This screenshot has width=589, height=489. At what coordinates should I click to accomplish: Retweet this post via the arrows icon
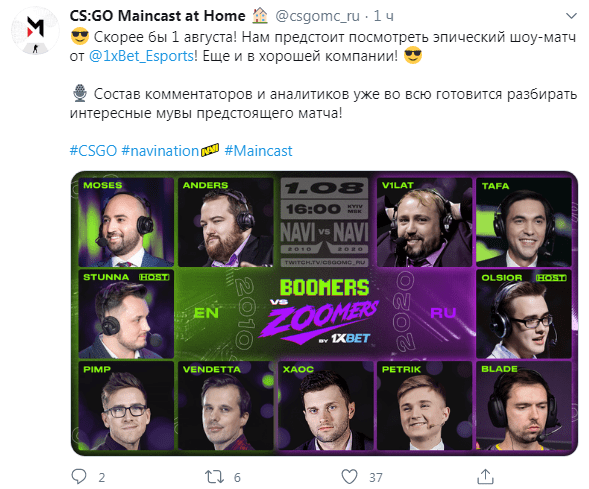[x=214, y=477]
